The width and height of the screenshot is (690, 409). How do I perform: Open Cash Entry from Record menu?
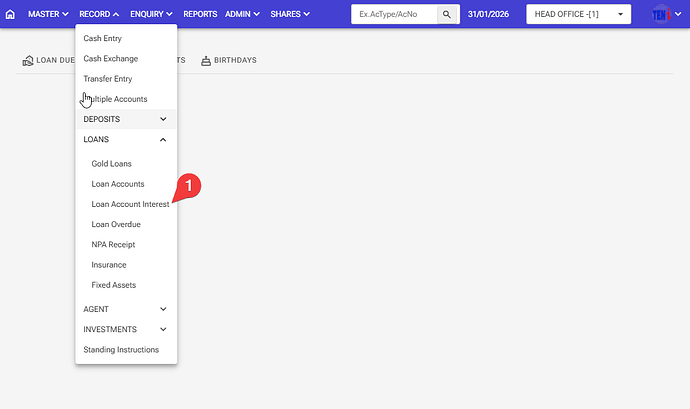(x=103, y=38)
